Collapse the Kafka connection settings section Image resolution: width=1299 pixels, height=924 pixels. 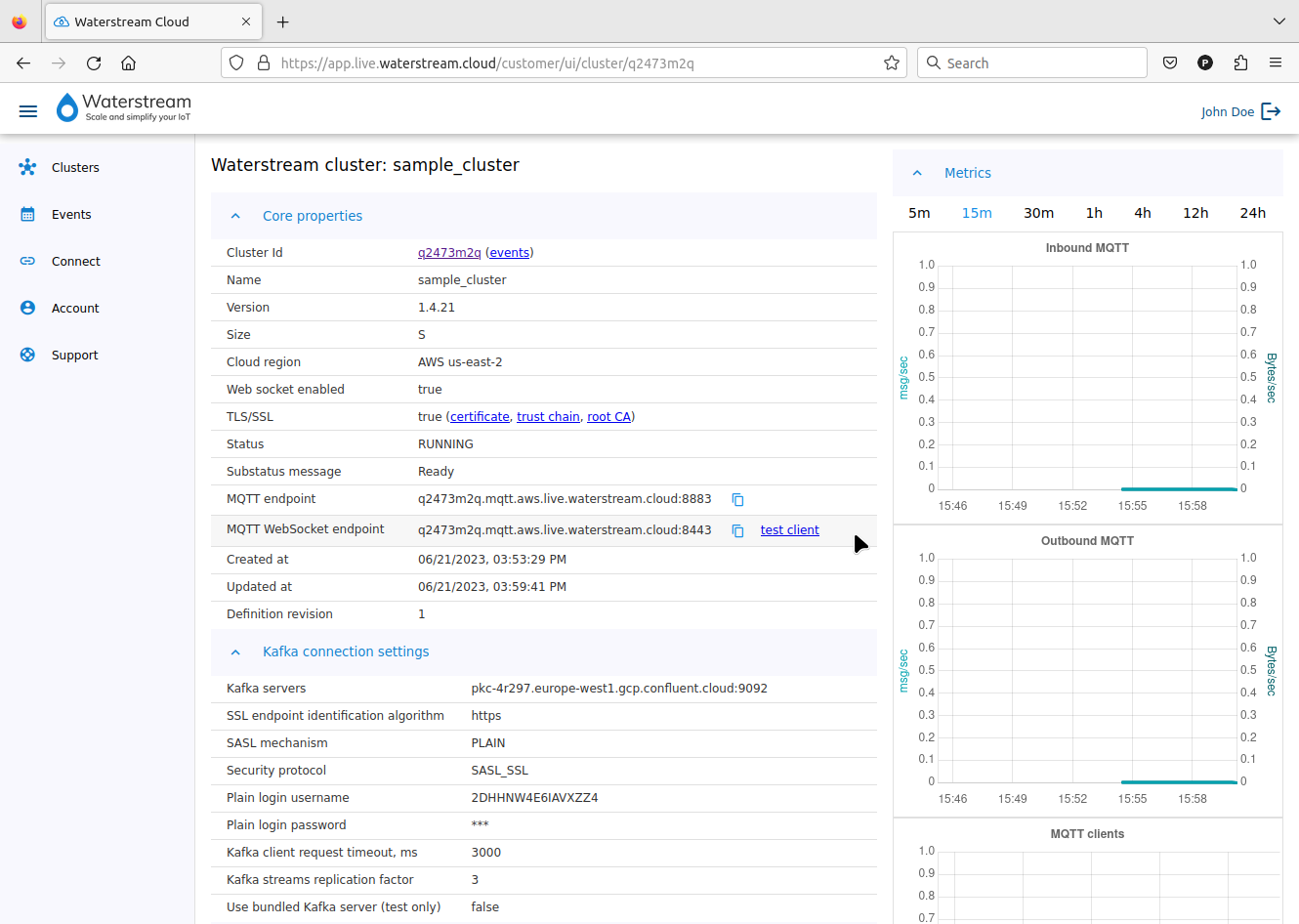pyautogui.click(x=235, y=651)
